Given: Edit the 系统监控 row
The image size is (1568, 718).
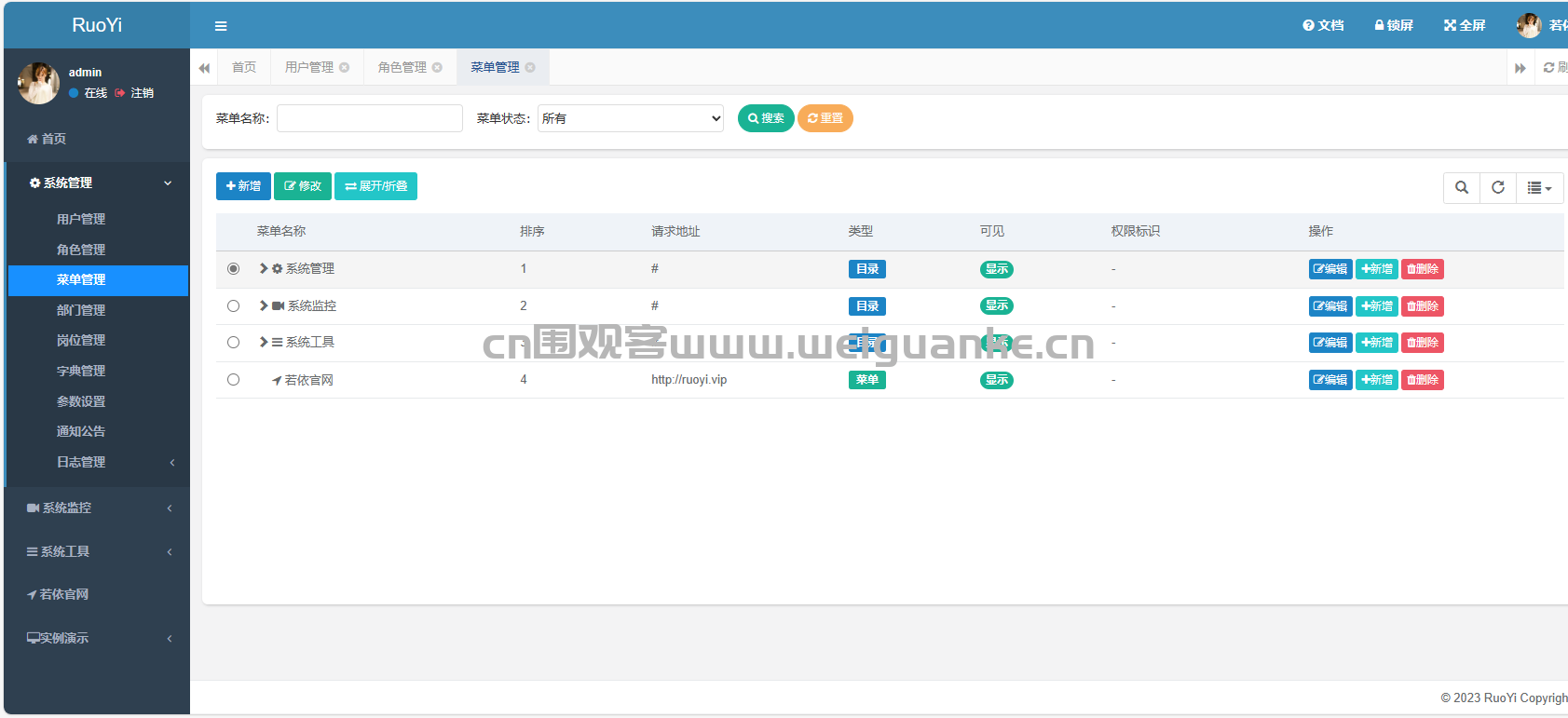Looking at the screenshot, I should (1330, 306).
